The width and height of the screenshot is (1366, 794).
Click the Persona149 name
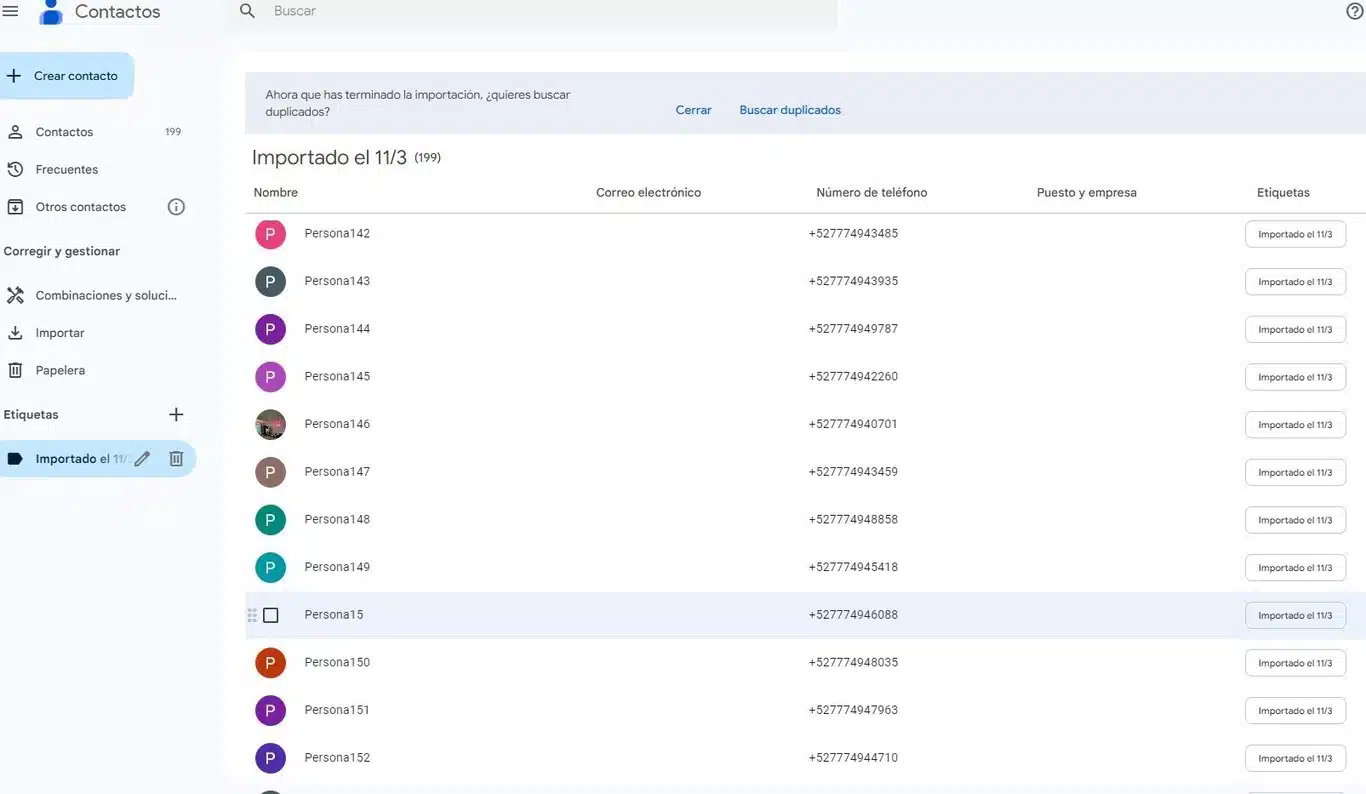337,567
